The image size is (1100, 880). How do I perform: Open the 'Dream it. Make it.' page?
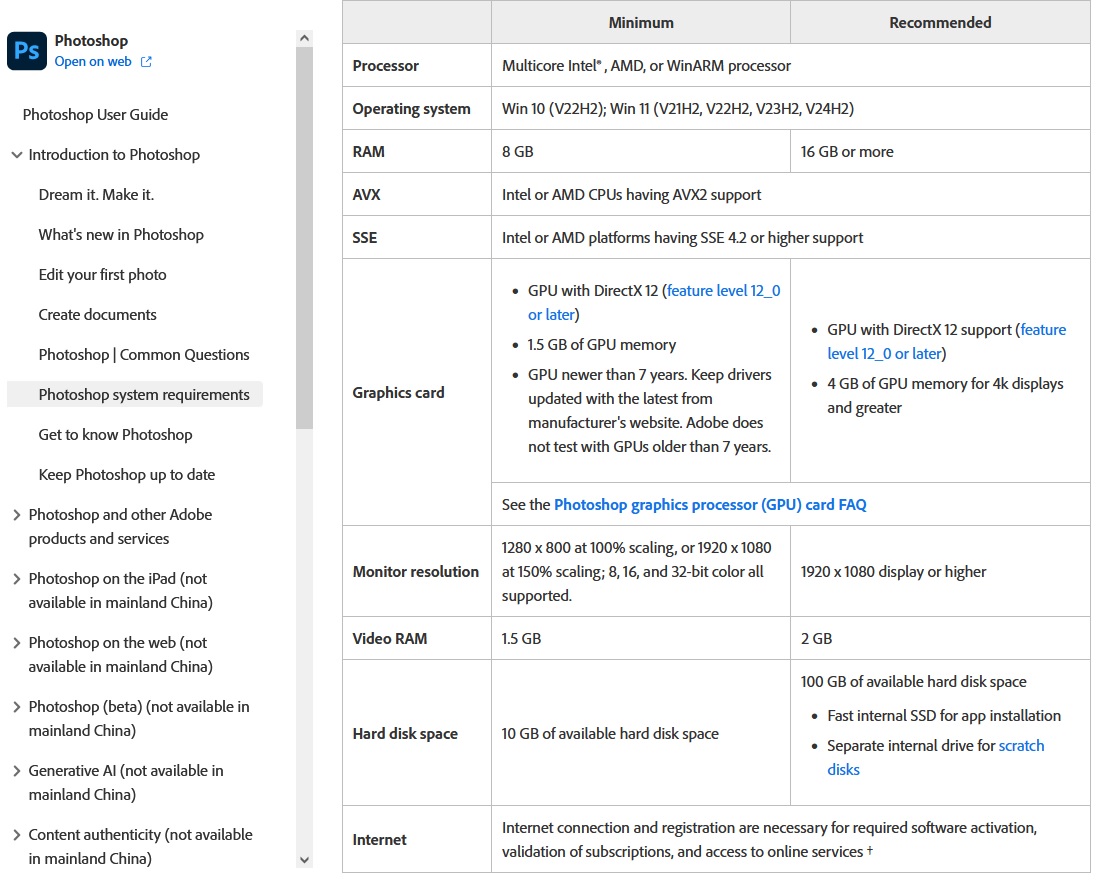coord(96,194)
